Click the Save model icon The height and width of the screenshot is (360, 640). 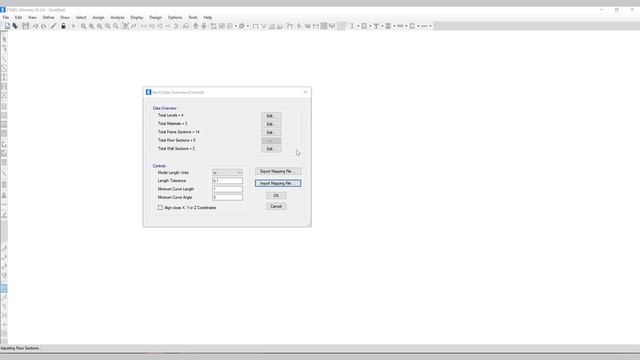pos(26,26)
